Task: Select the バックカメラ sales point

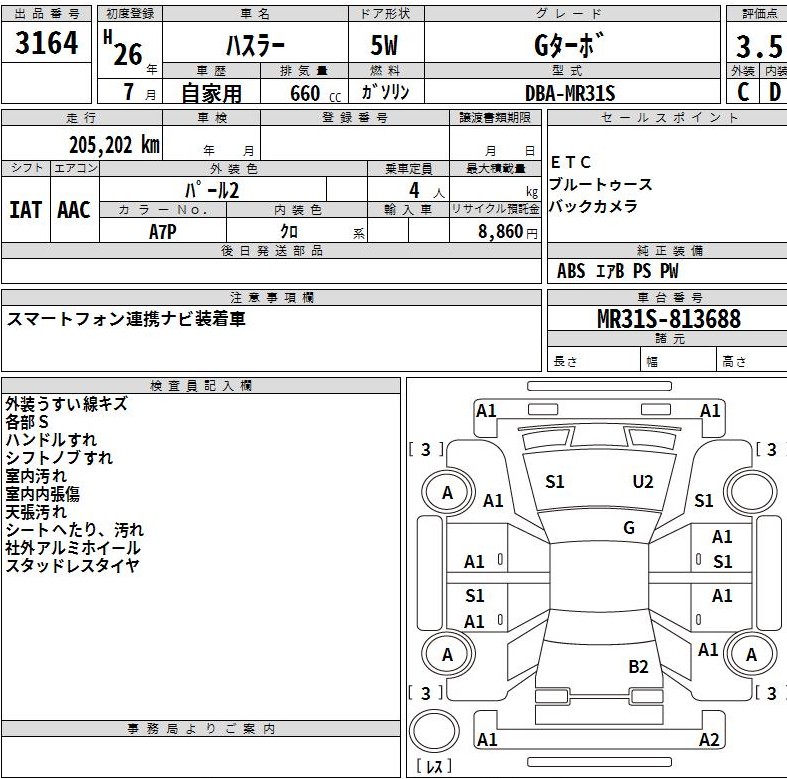Action: [593, 206]
